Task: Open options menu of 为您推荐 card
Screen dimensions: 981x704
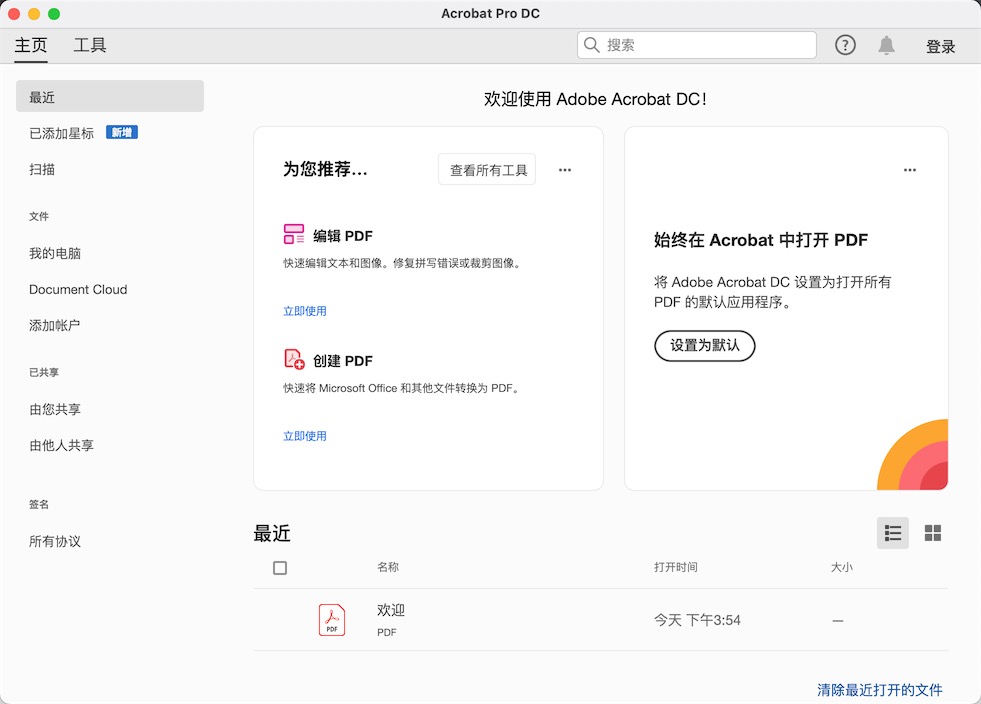Action: coord(565,170)
